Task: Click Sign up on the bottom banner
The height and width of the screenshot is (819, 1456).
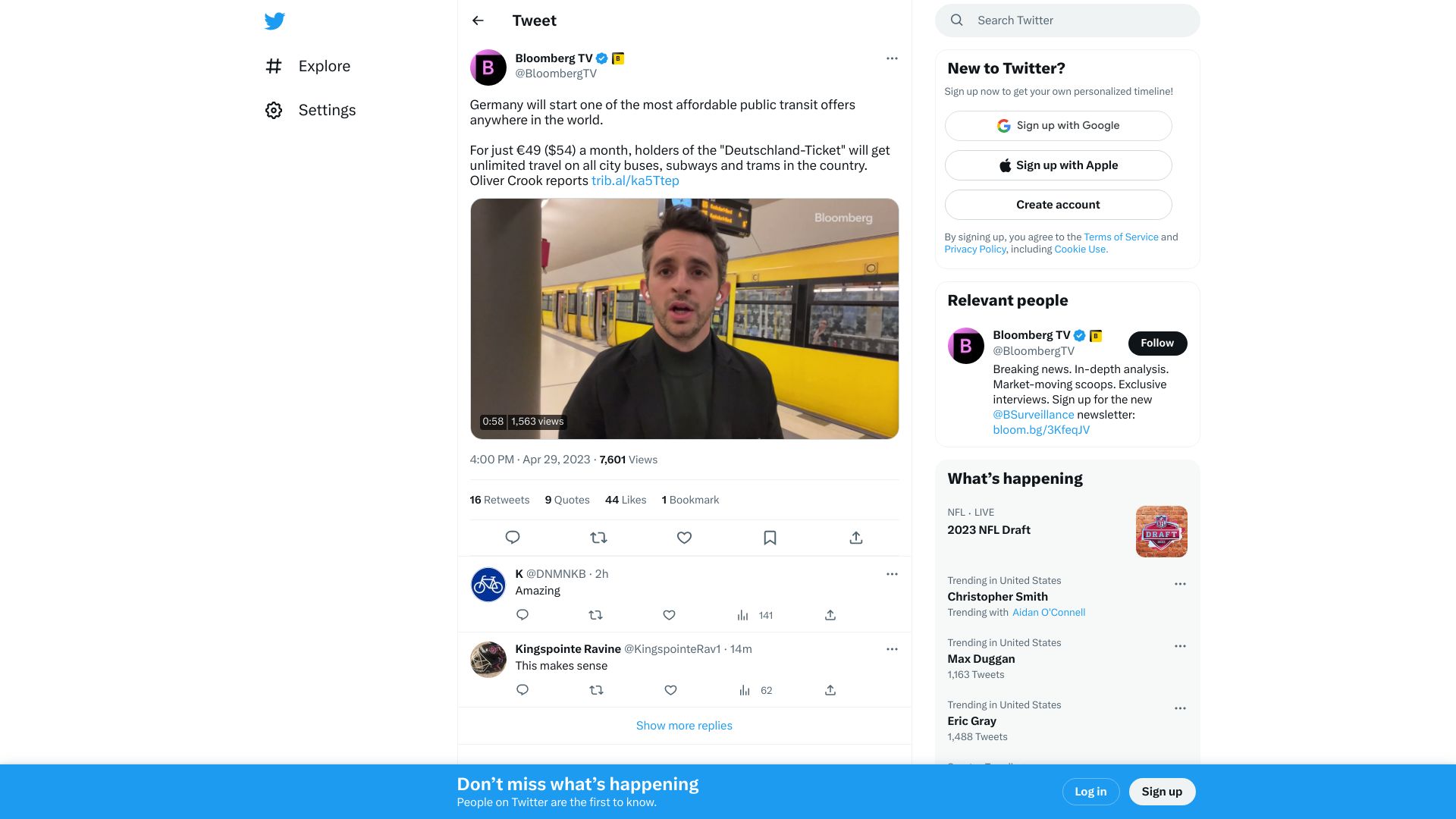Action: [1162, 792]
